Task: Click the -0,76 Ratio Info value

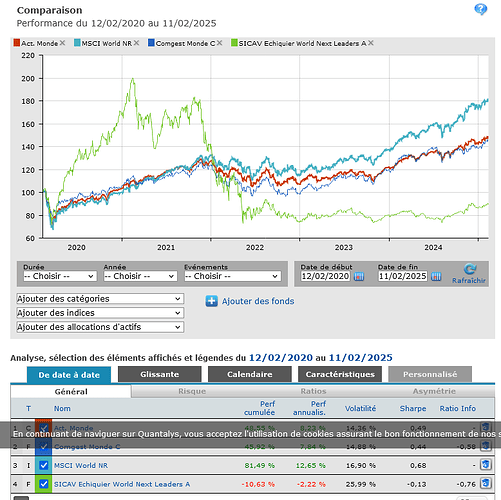Action: click(466, 484)
